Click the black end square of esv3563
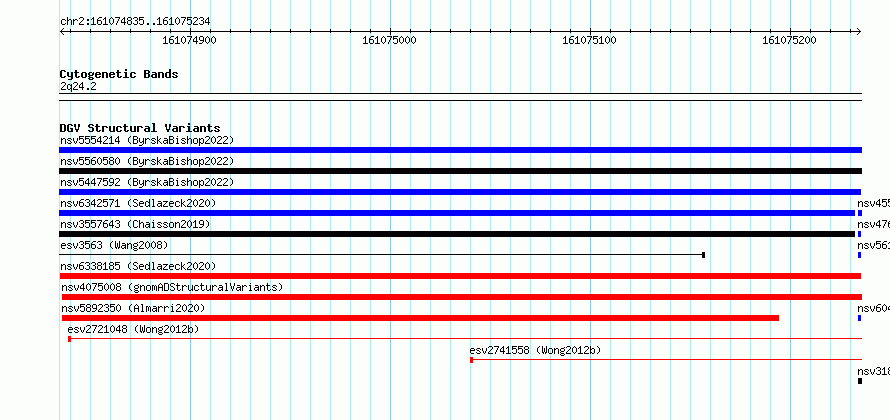 703,255
